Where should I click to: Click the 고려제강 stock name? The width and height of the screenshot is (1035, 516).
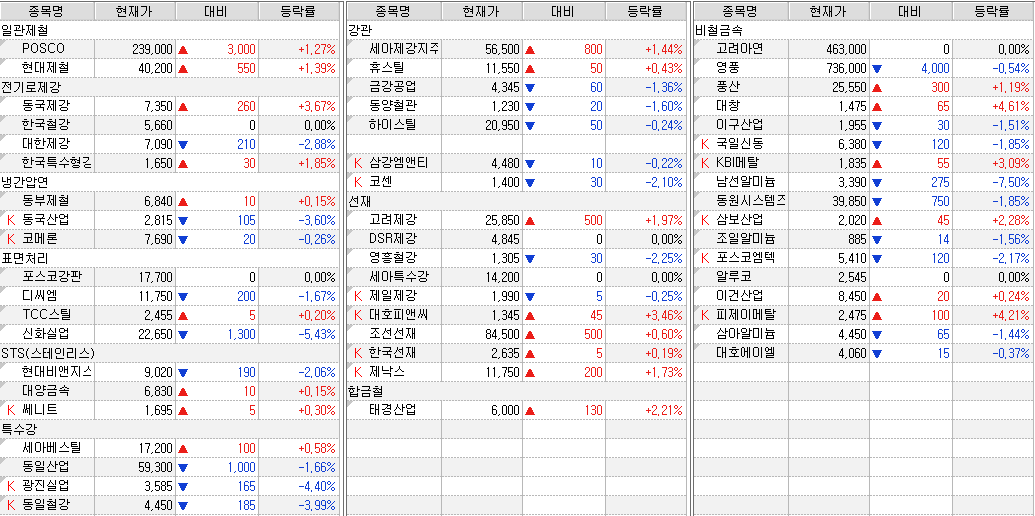393,220
